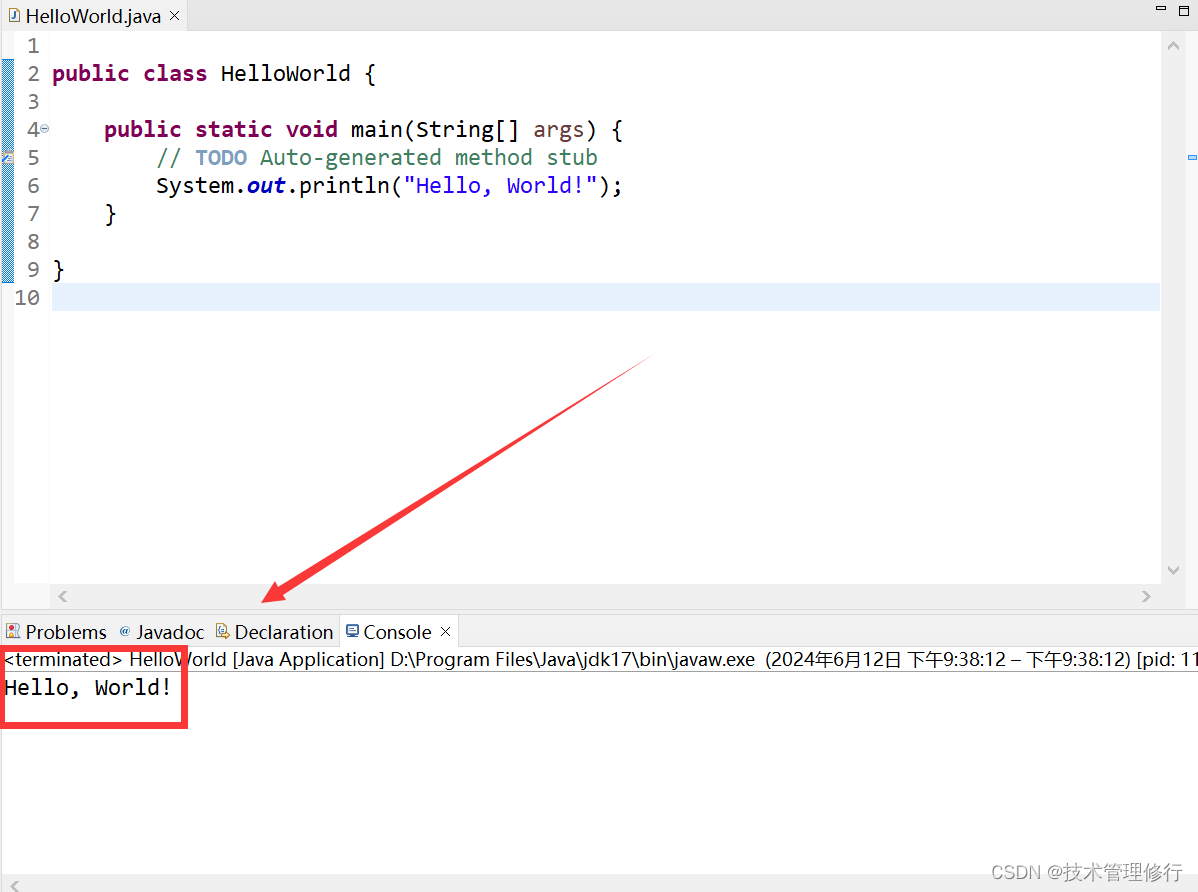1198x892 pixels.
Task: Click the highlighted empty line 10
Action: (x=606, y=297)
